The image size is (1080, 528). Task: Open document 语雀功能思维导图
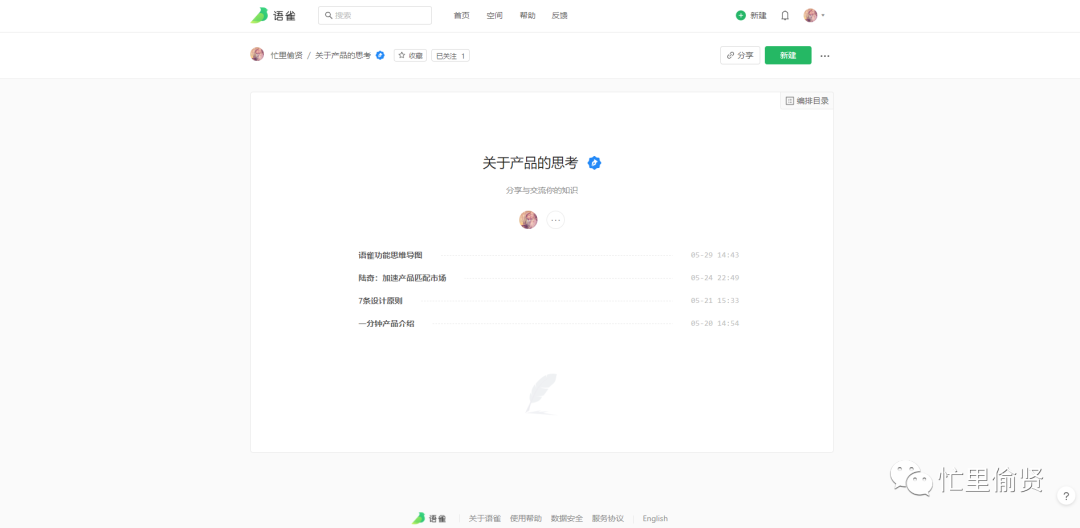coord(390,255)
